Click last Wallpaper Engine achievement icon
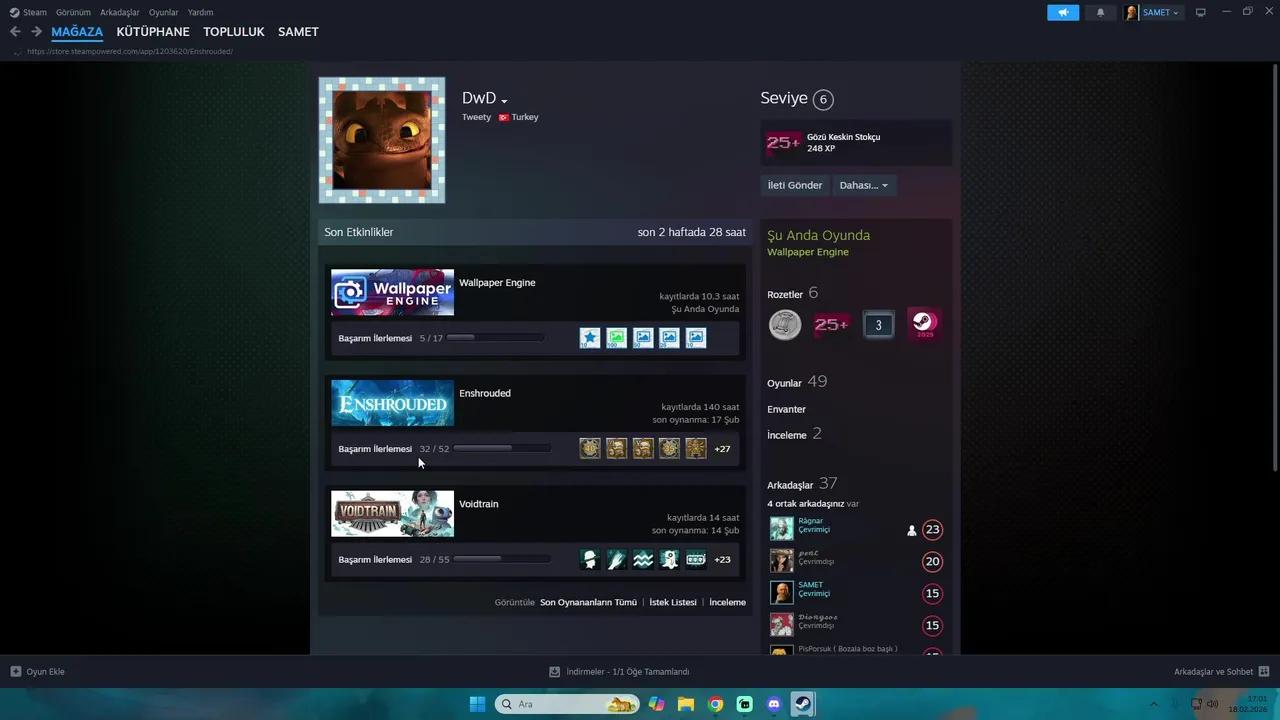This screenshot has width=1280, height=720. 696,338
